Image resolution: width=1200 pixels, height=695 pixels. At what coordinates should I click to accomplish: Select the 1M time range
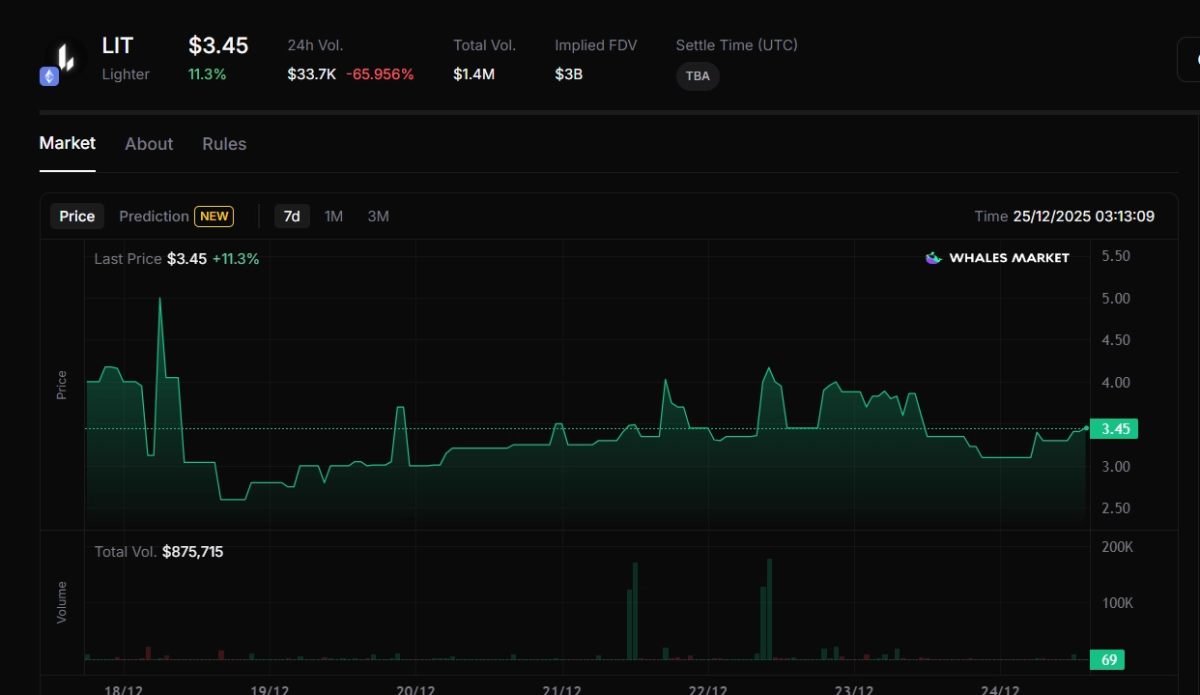pos(334,216)
